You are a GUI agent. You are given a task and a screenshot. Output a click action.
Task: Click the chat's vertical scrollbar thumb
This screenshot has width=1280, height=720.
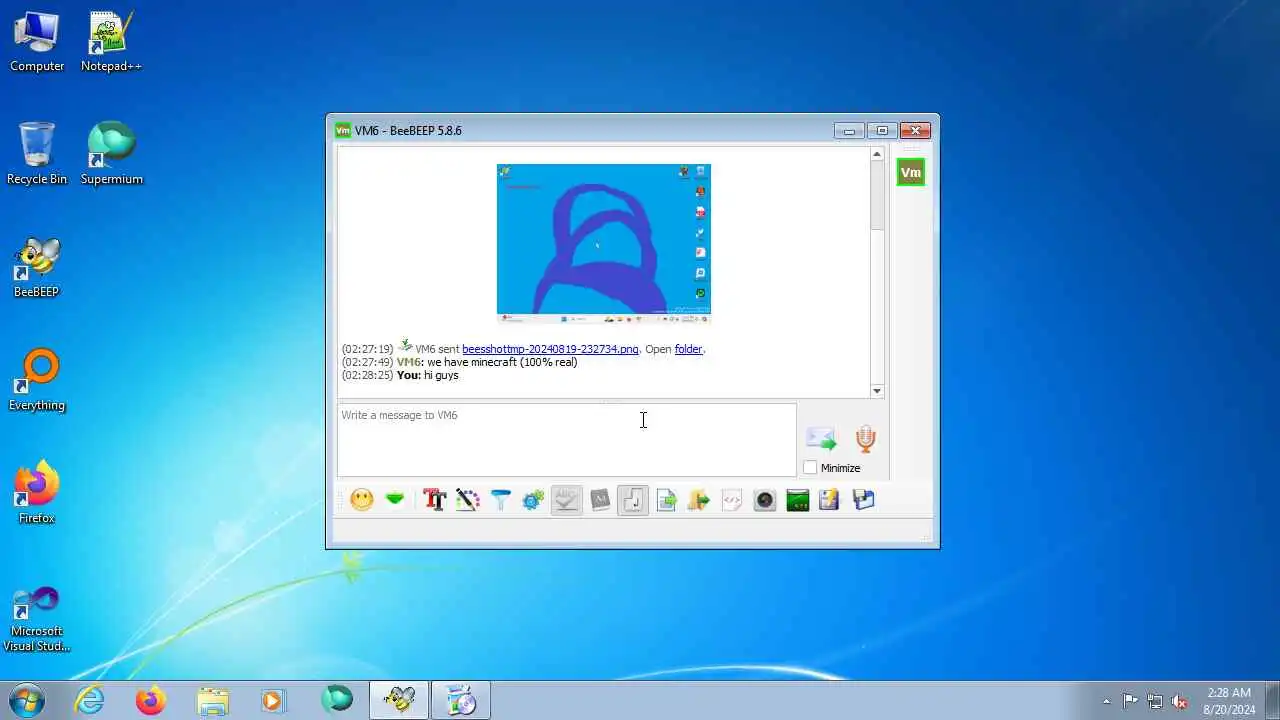[x=877, y=195]
